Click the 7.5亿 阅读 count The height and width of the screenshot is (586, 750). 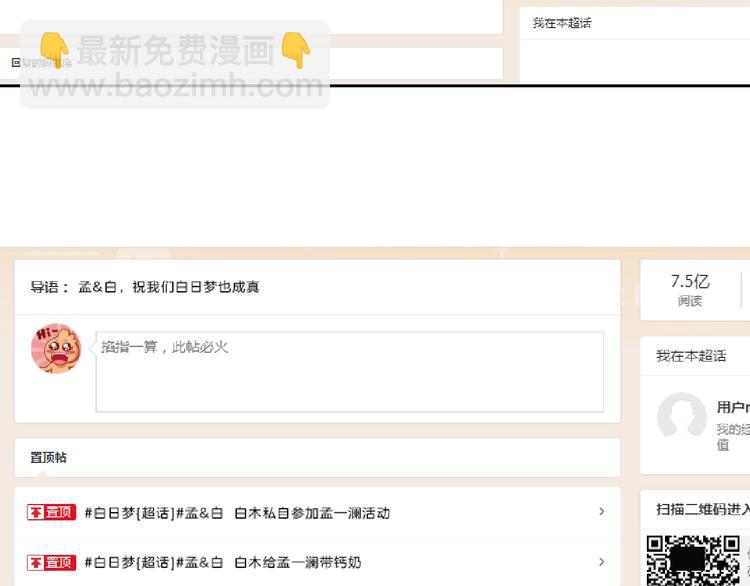pos(689,290)
